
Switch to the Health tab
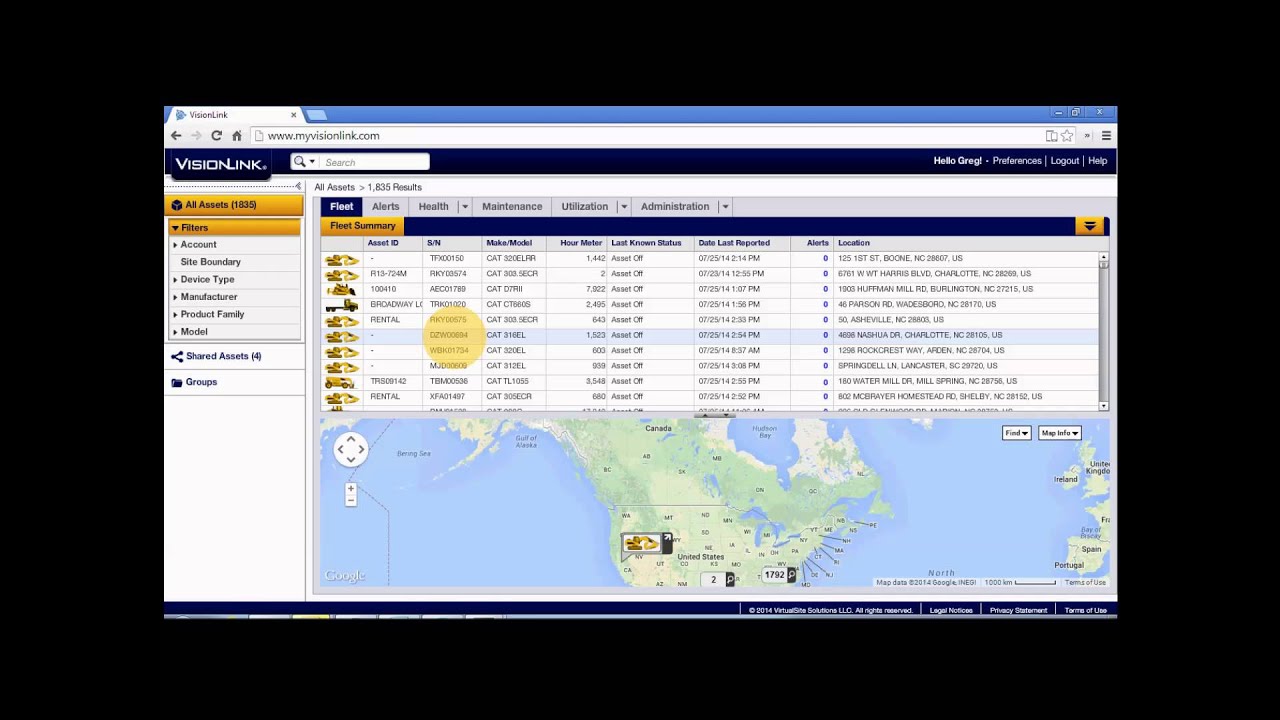tap(433, 207)
